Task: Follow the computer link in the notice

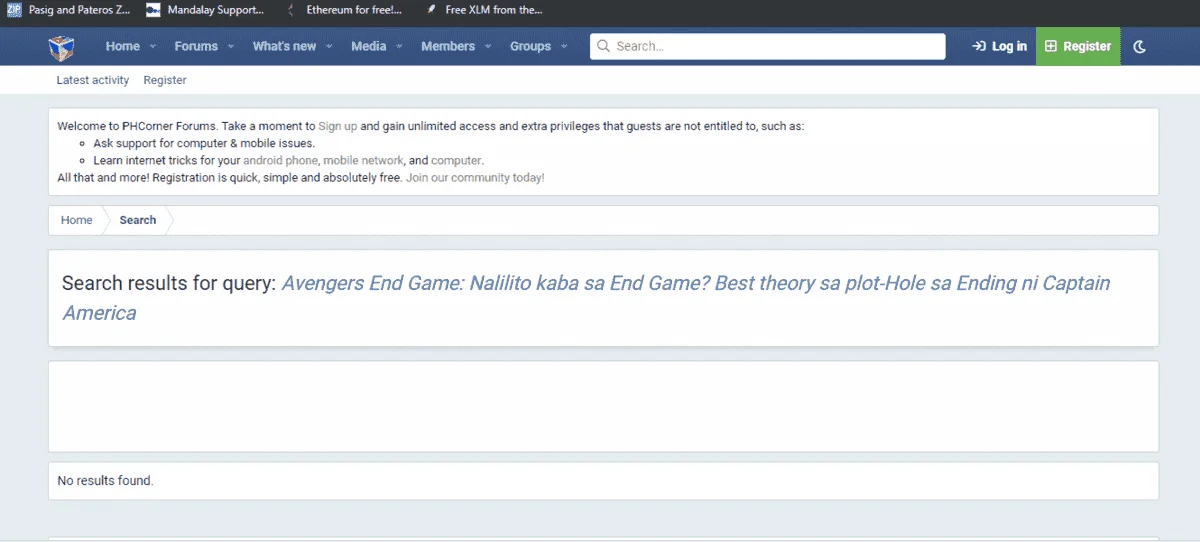Action: pyautogui.click(x=456, y=160)
